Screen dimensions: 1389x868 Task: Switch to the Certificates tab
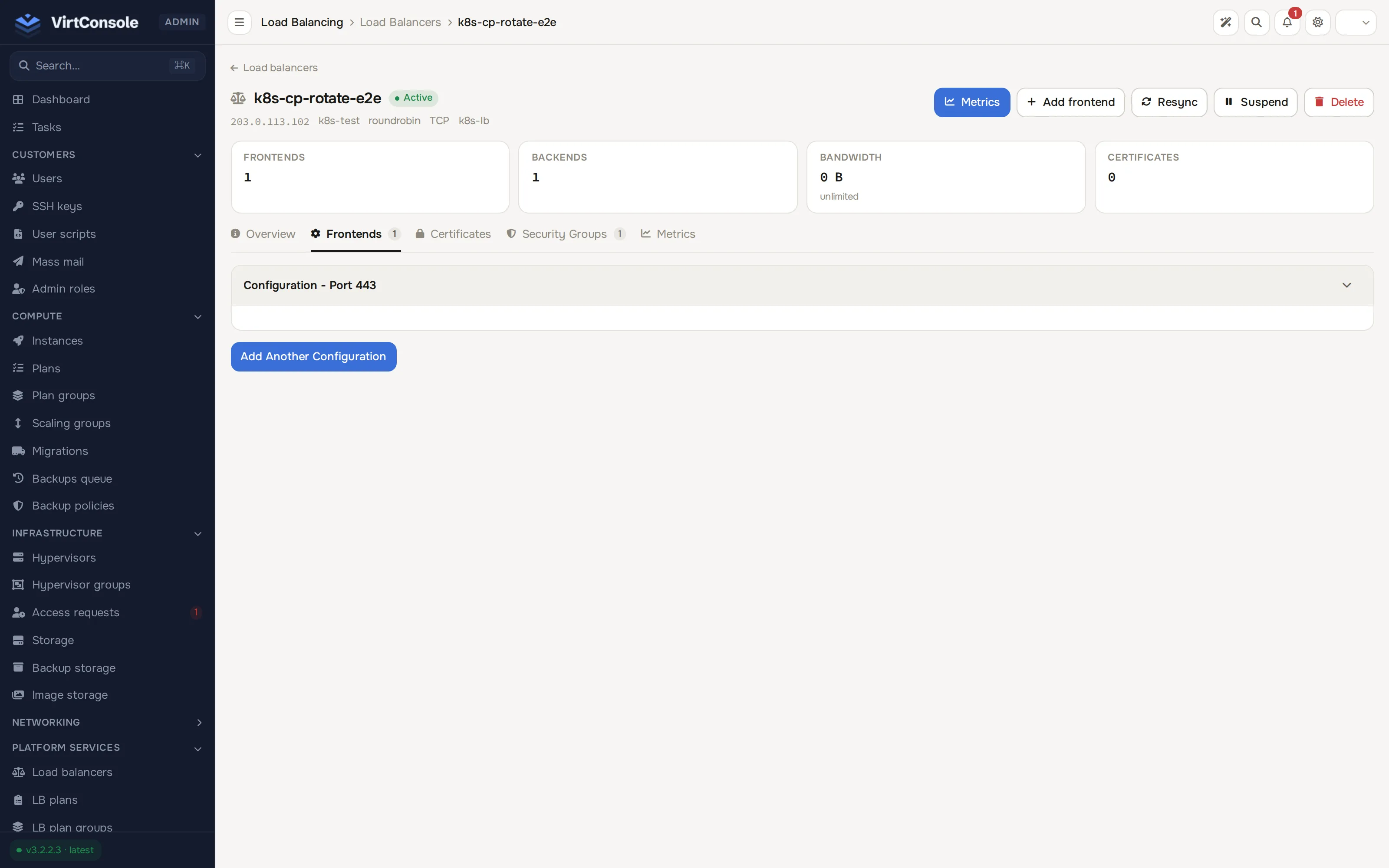pyautogui.click(x=454, y=234)
